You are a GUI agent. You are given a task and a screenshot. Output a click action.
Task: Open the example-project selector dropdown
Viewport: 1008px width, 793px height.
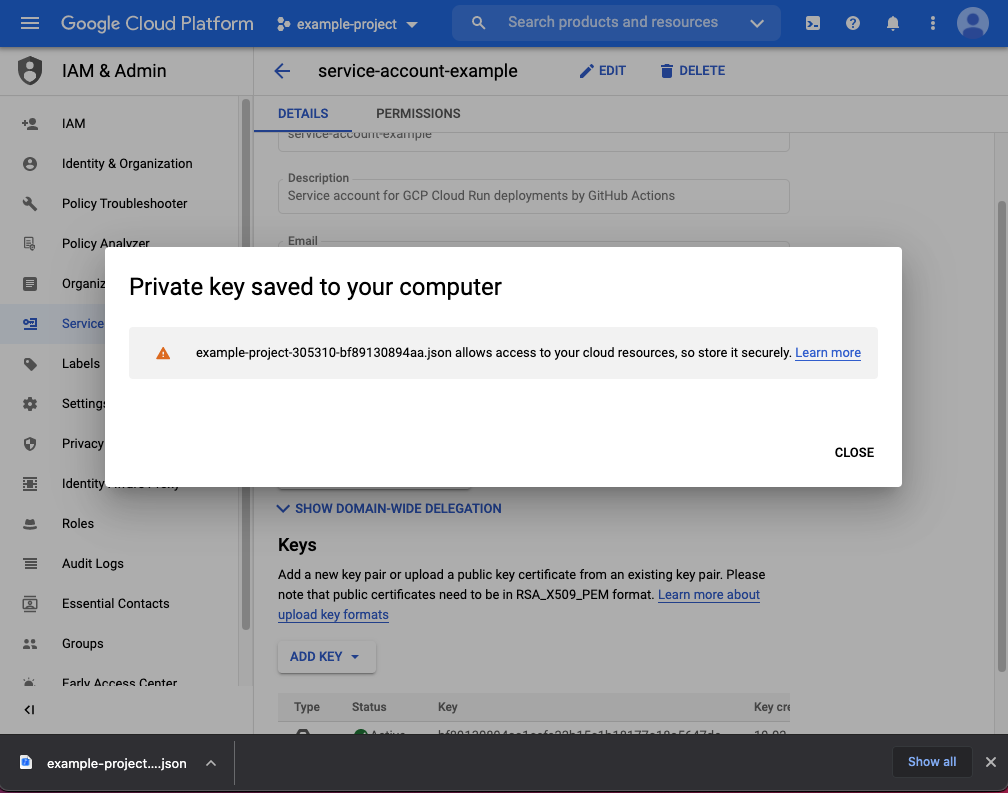(x=348, y=24)
